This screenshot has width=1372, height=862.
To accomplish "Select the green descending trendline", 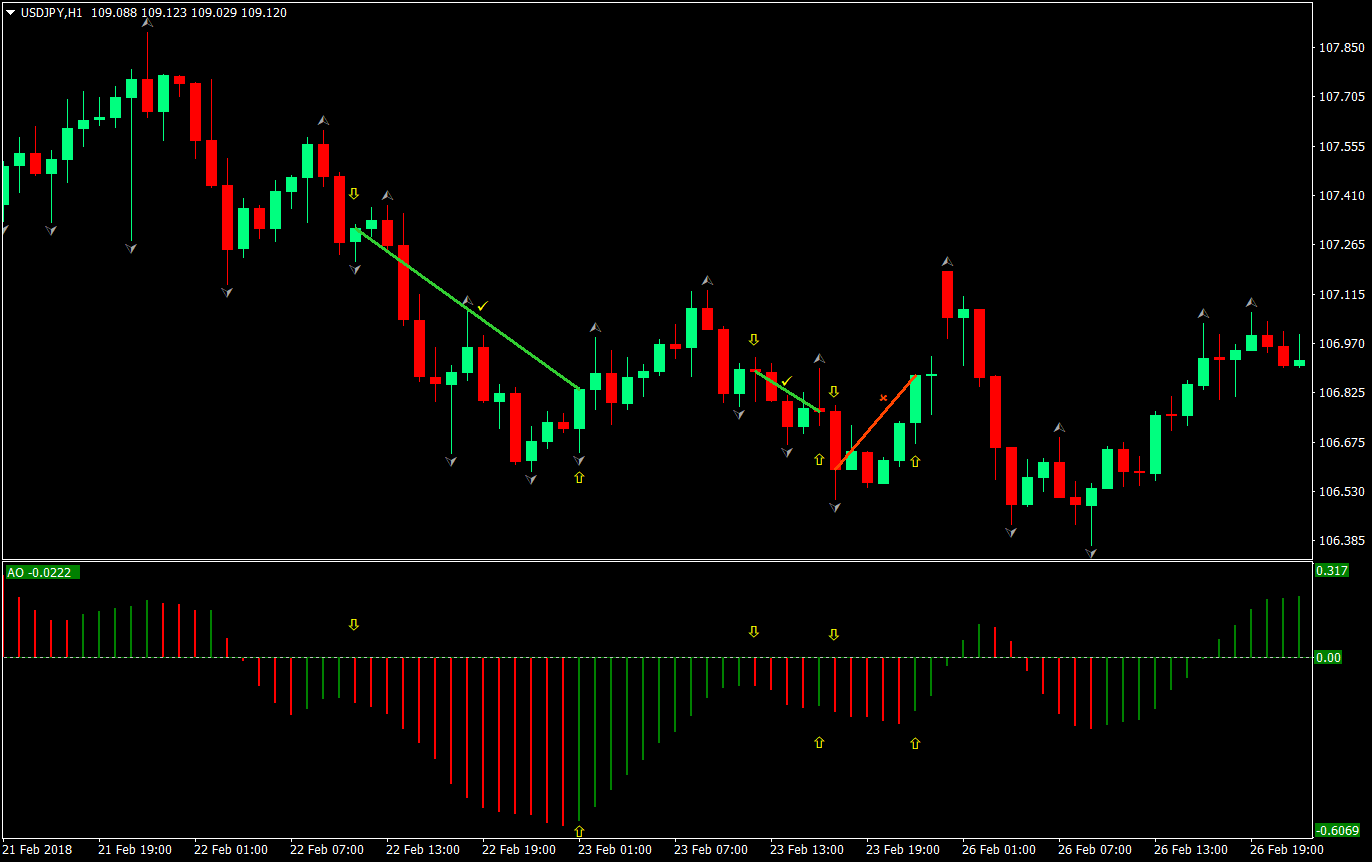I will pos(470,310).
